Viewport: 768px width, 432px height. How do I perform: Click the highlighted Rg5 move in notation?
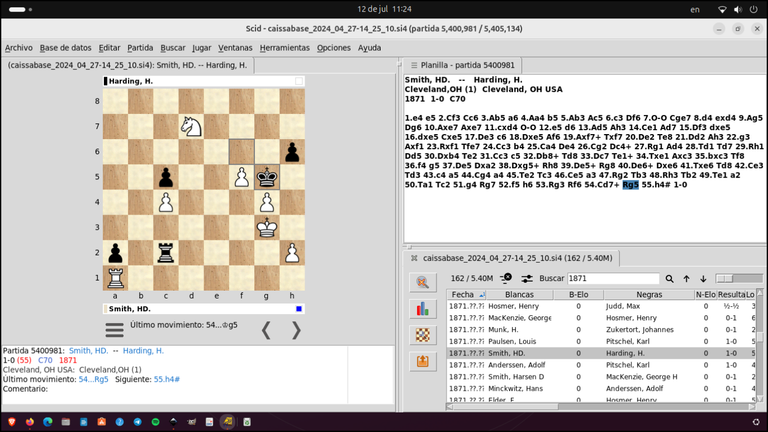pyautogui.click(x=630, y=185)
